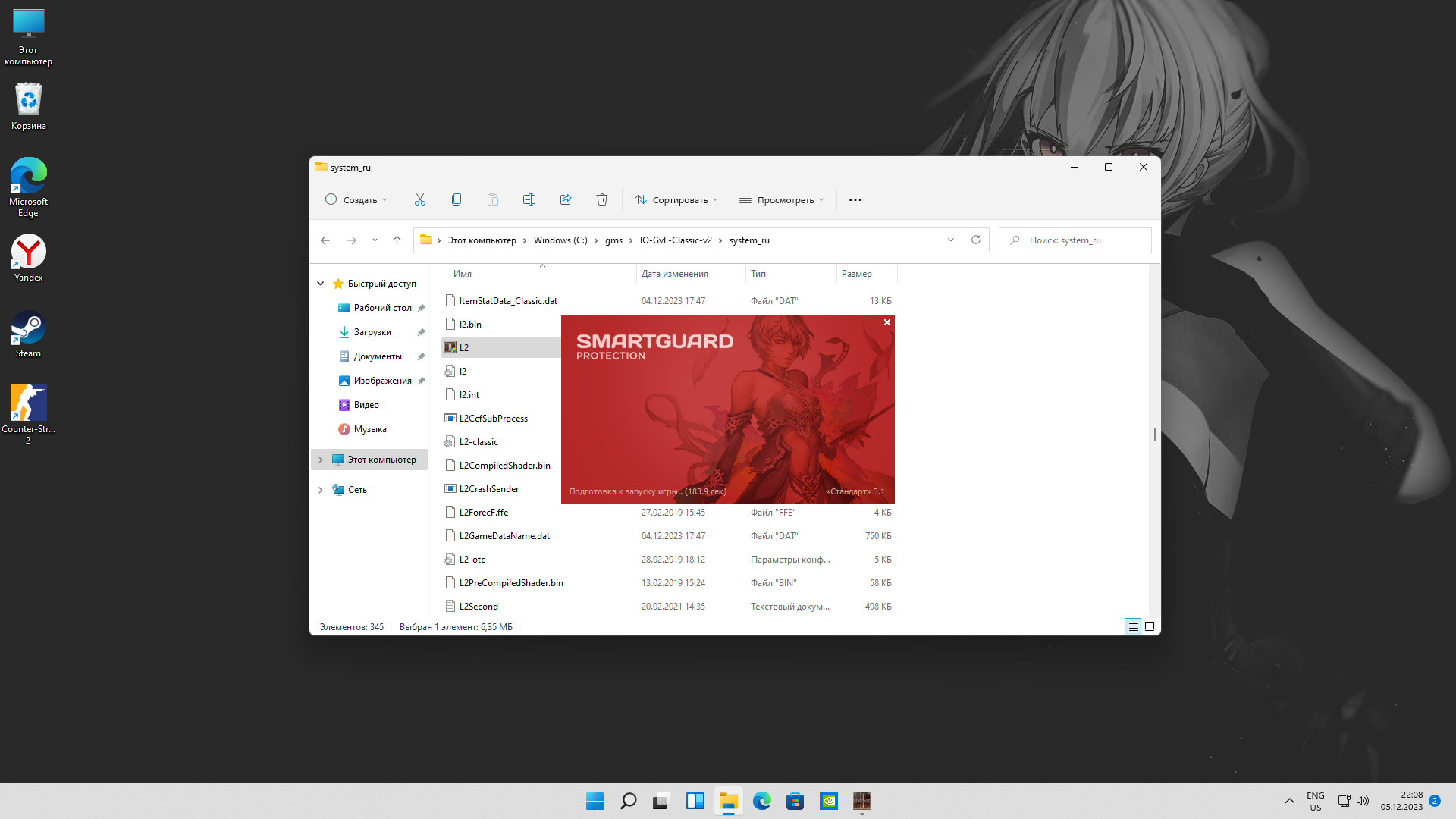Open Task View on taskbar
Image resolution: width=1456 pixels, height=819 pixels.
click(x=662, y=801)
